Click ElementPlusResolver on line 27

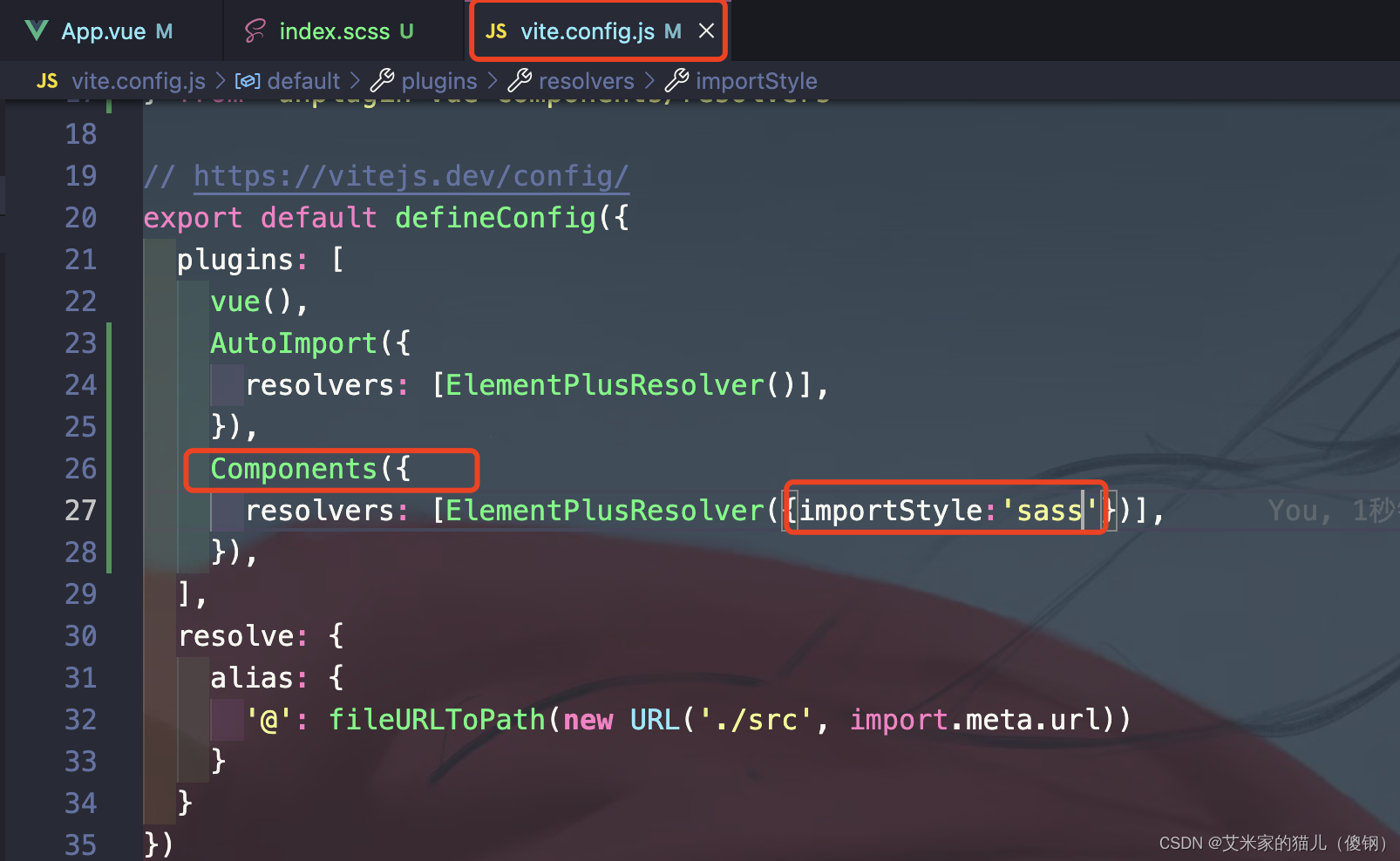[605, 511]
